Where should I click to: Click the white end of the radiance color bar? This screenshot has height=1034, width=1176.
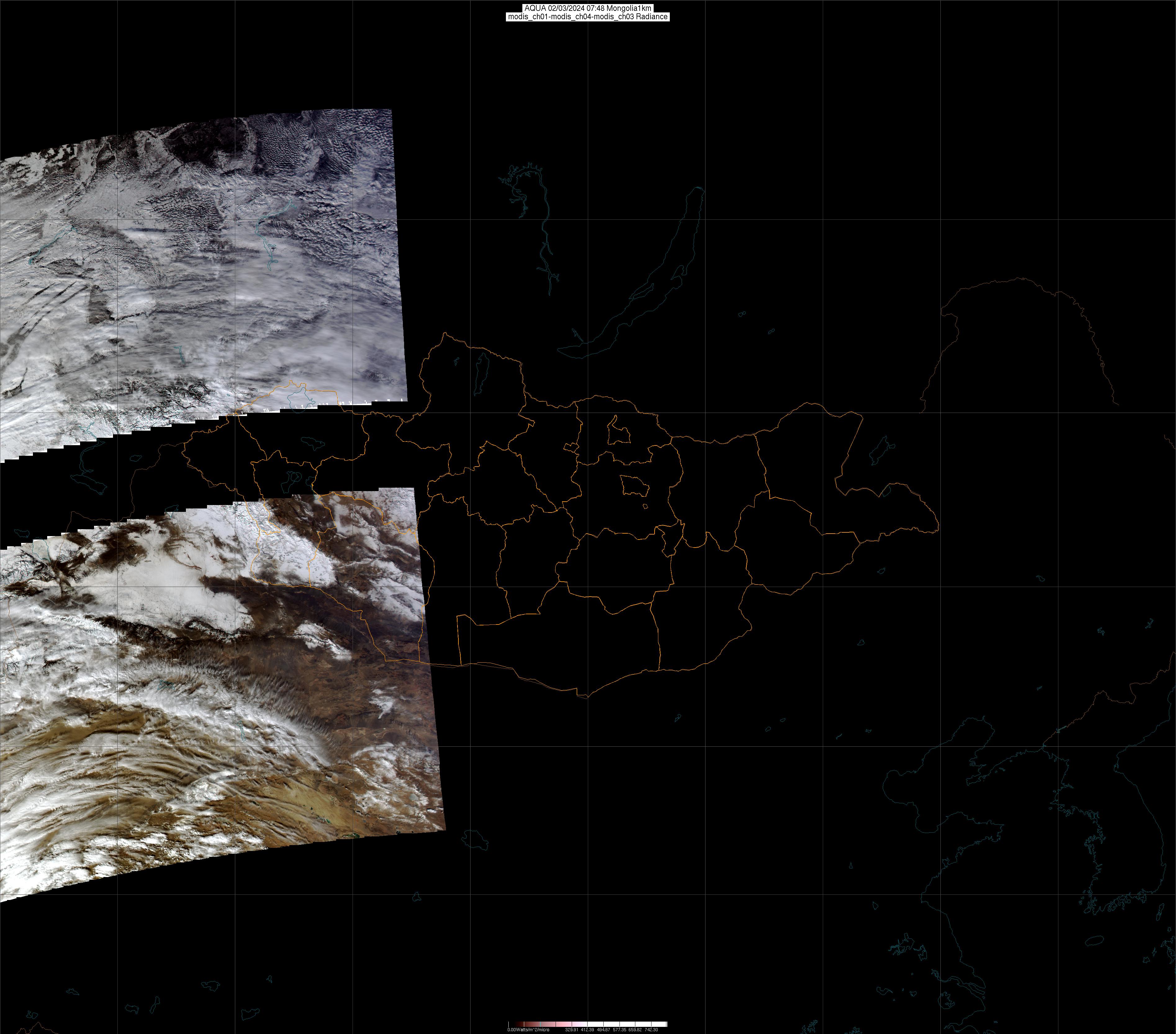click(663, 1024)
